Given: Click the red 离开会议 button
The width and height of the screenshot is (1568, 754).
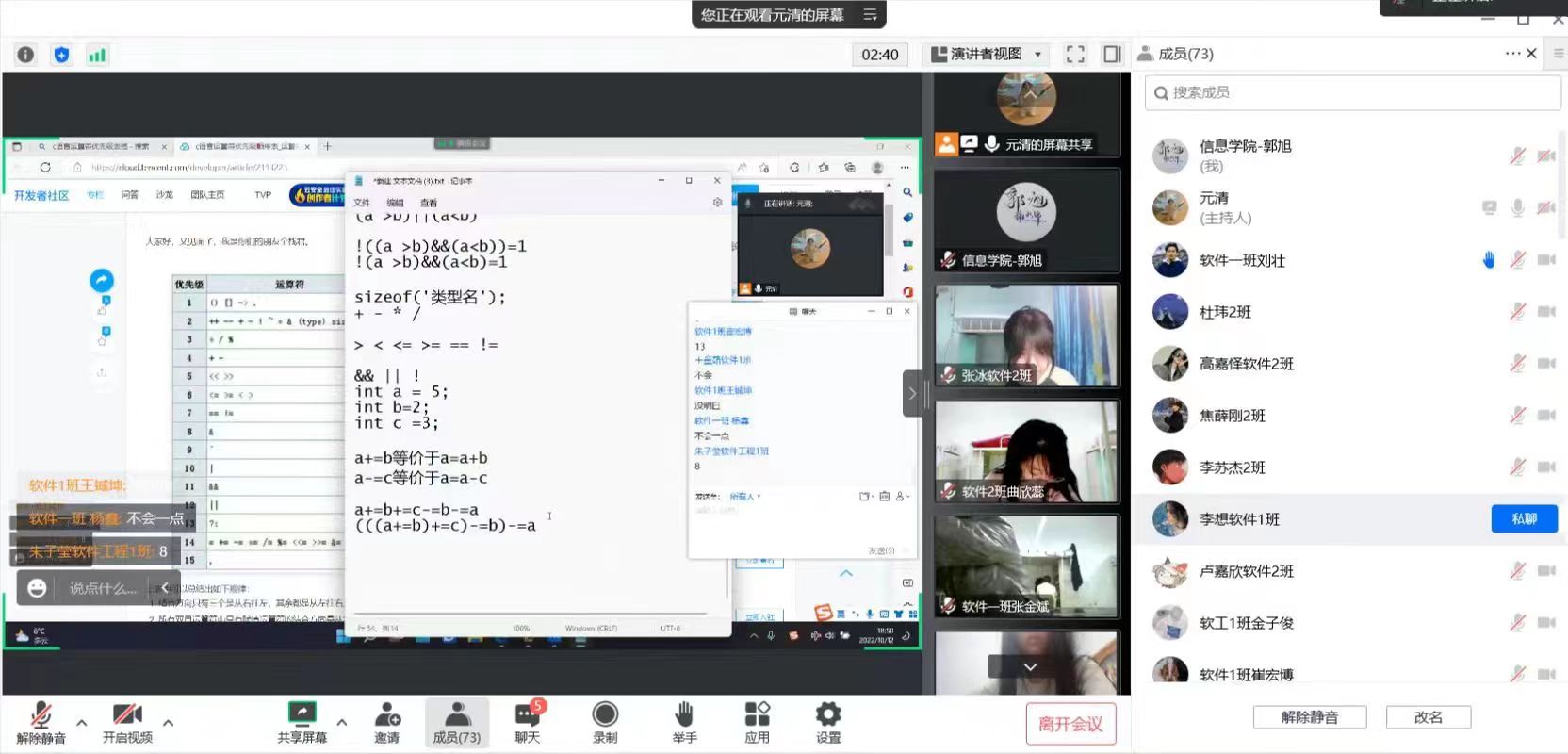Looking at the screenshot, I should 1070,724.
